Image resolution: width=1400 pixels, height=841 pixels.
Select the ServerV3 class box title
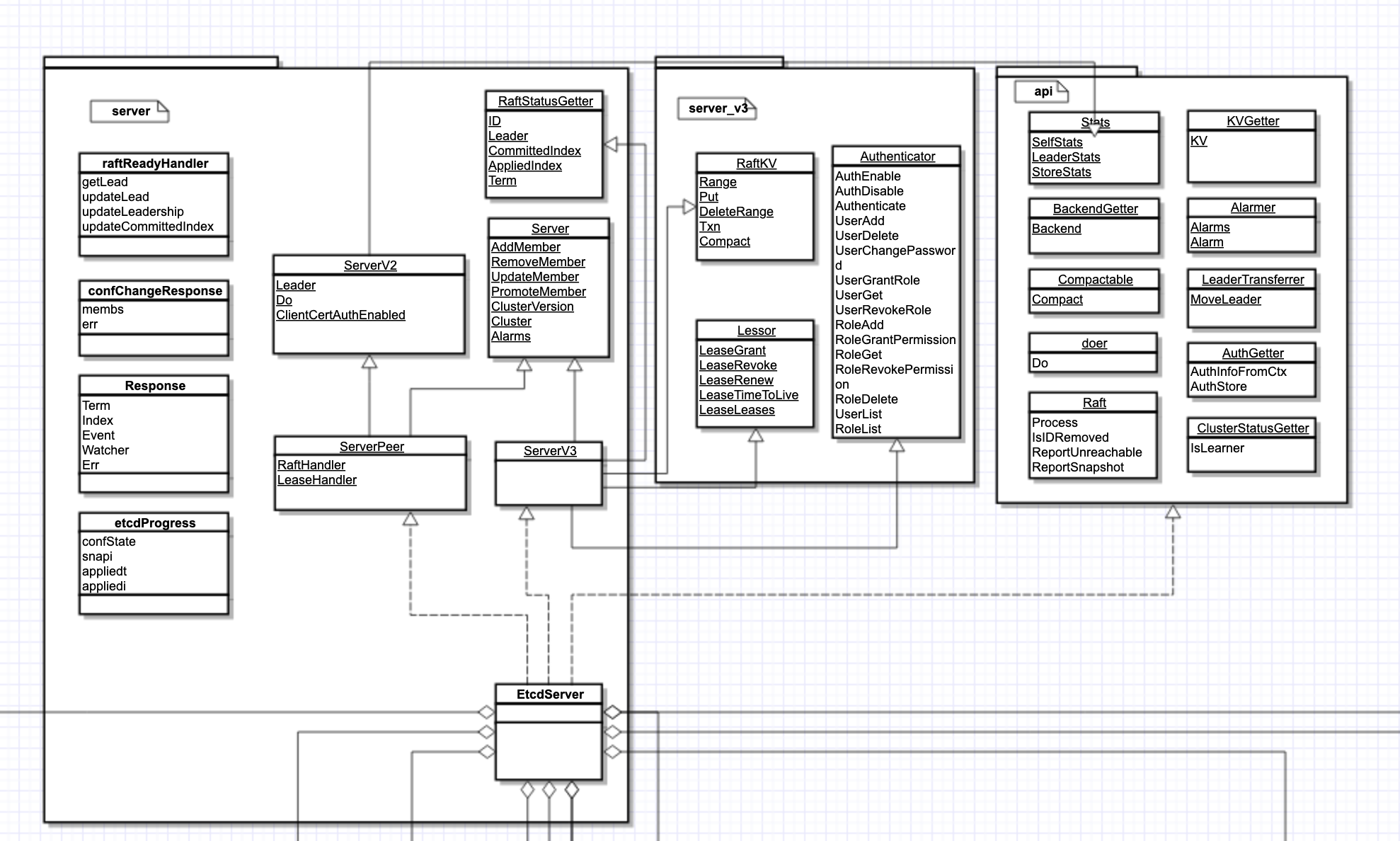pos(549,451)
